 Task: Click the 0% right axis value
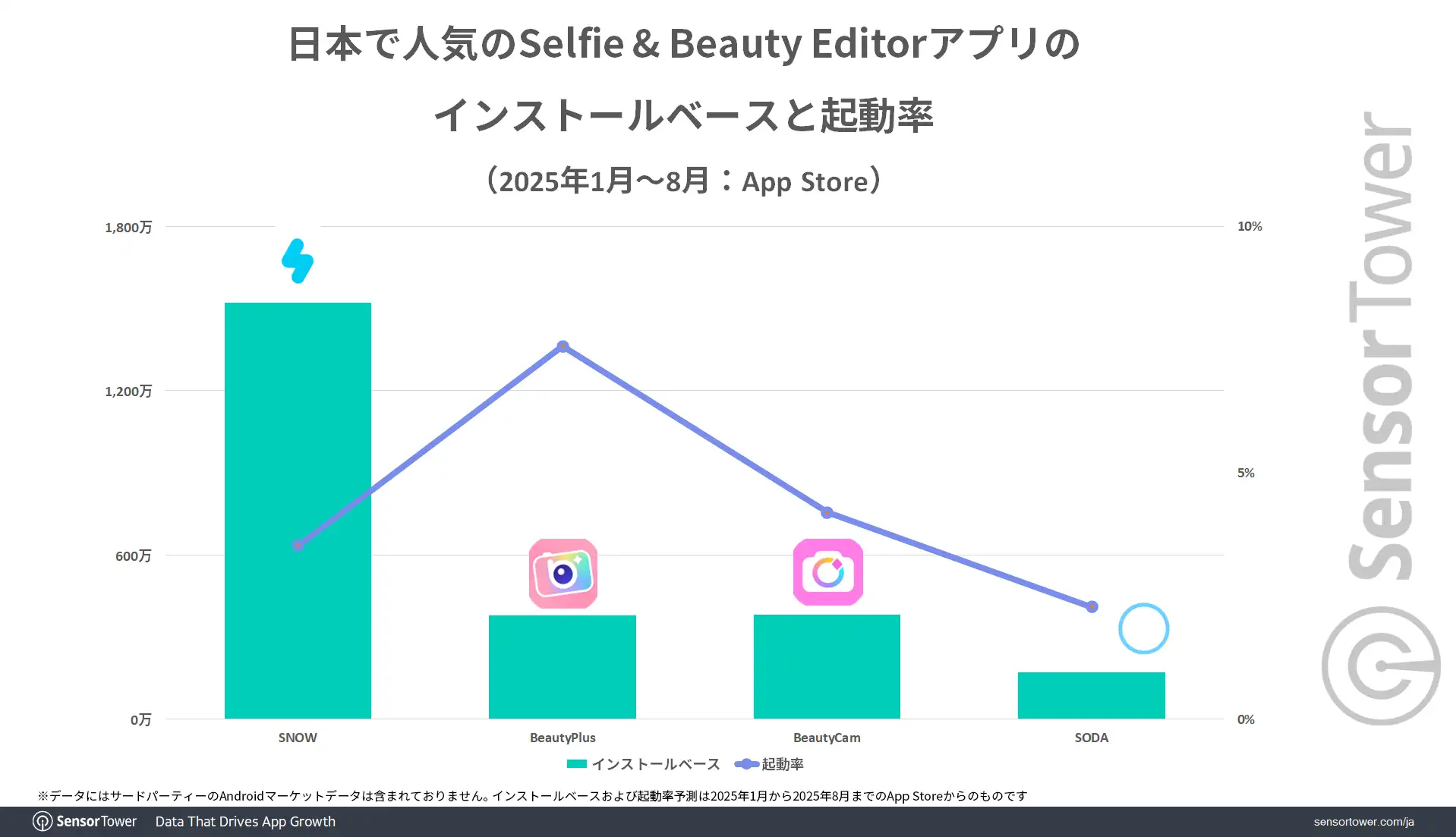1246,719
